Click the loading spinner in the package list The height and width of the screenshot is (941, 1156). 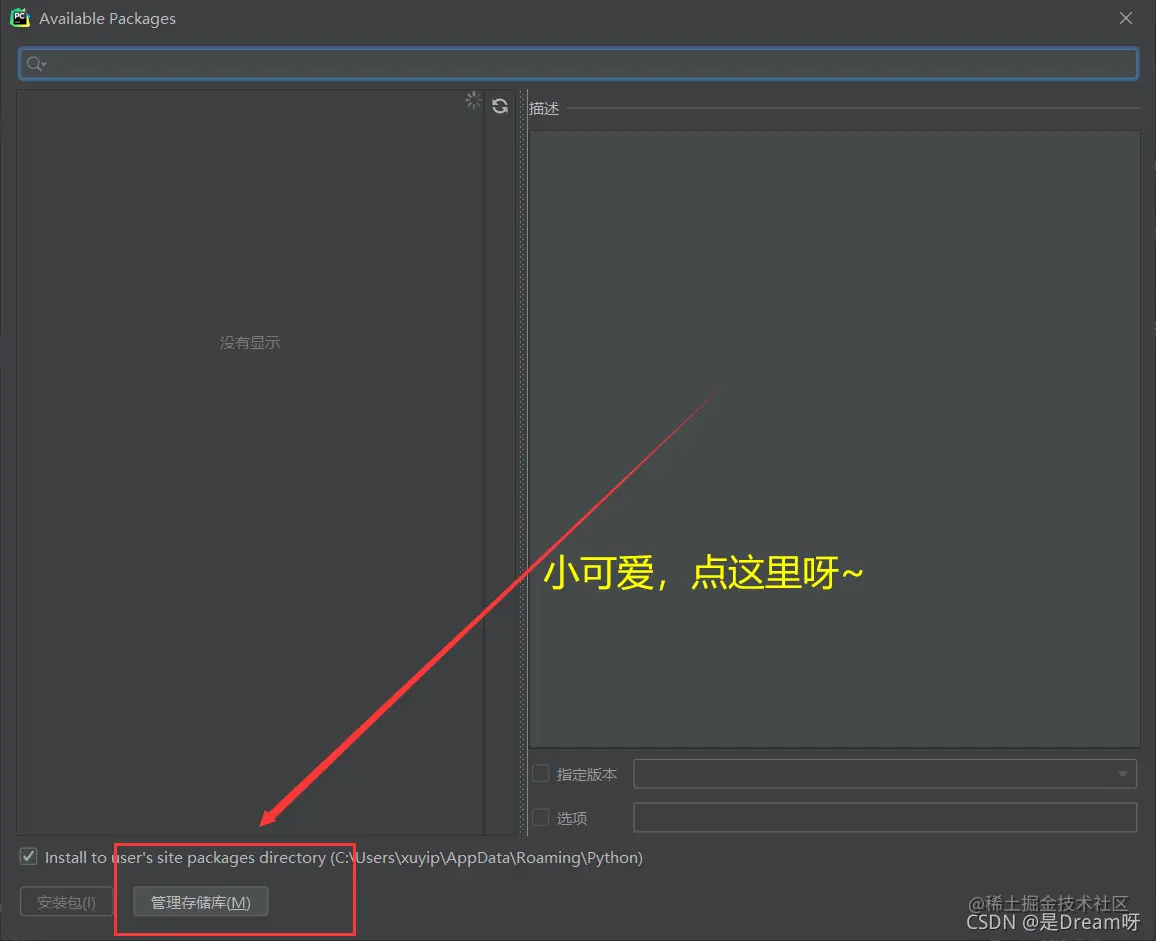click(x=473, y=100)
